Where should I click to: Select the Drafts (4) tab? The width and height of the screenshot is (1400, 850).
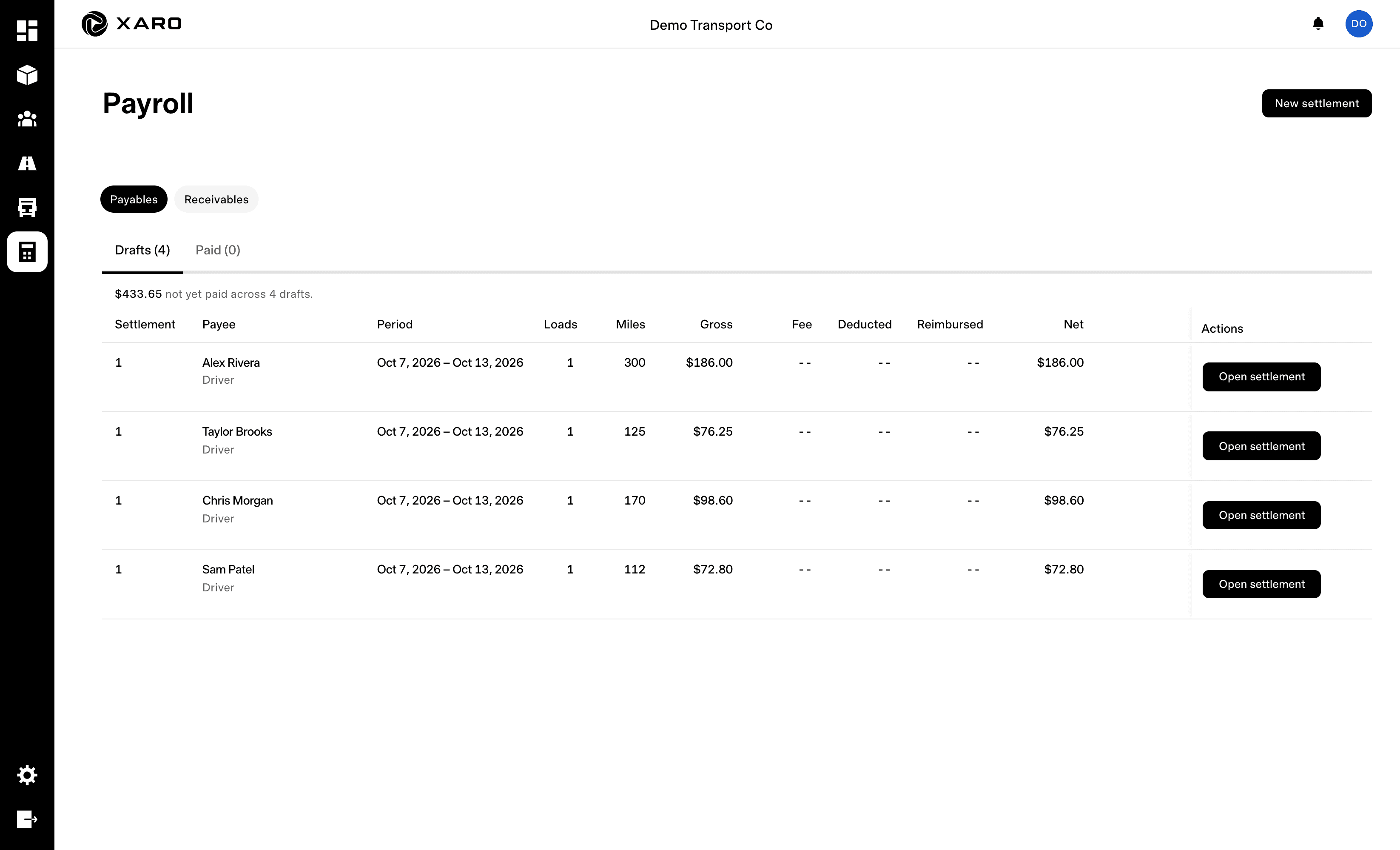pos(142,250)
